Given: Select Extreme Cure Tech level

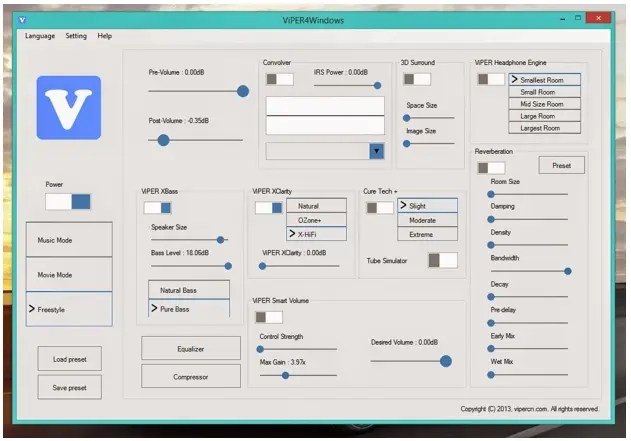Looking at the screenshot, I should (x=427, y=234).
